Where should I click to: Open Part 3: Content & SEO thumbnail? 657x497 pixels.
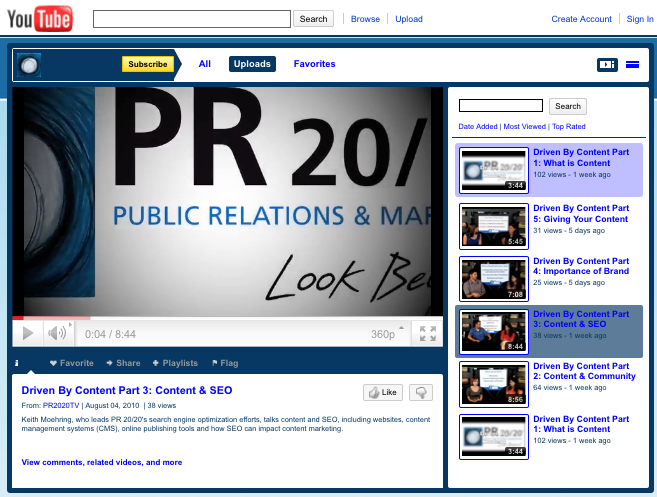click(494, 332)
